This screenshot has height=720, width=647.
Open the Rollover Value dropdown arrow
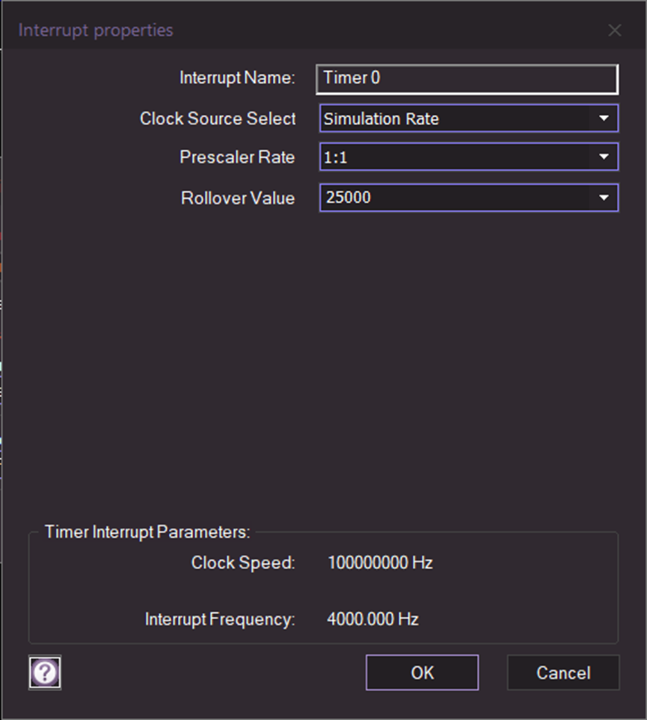pyautogui.click(x=604, y=198)
